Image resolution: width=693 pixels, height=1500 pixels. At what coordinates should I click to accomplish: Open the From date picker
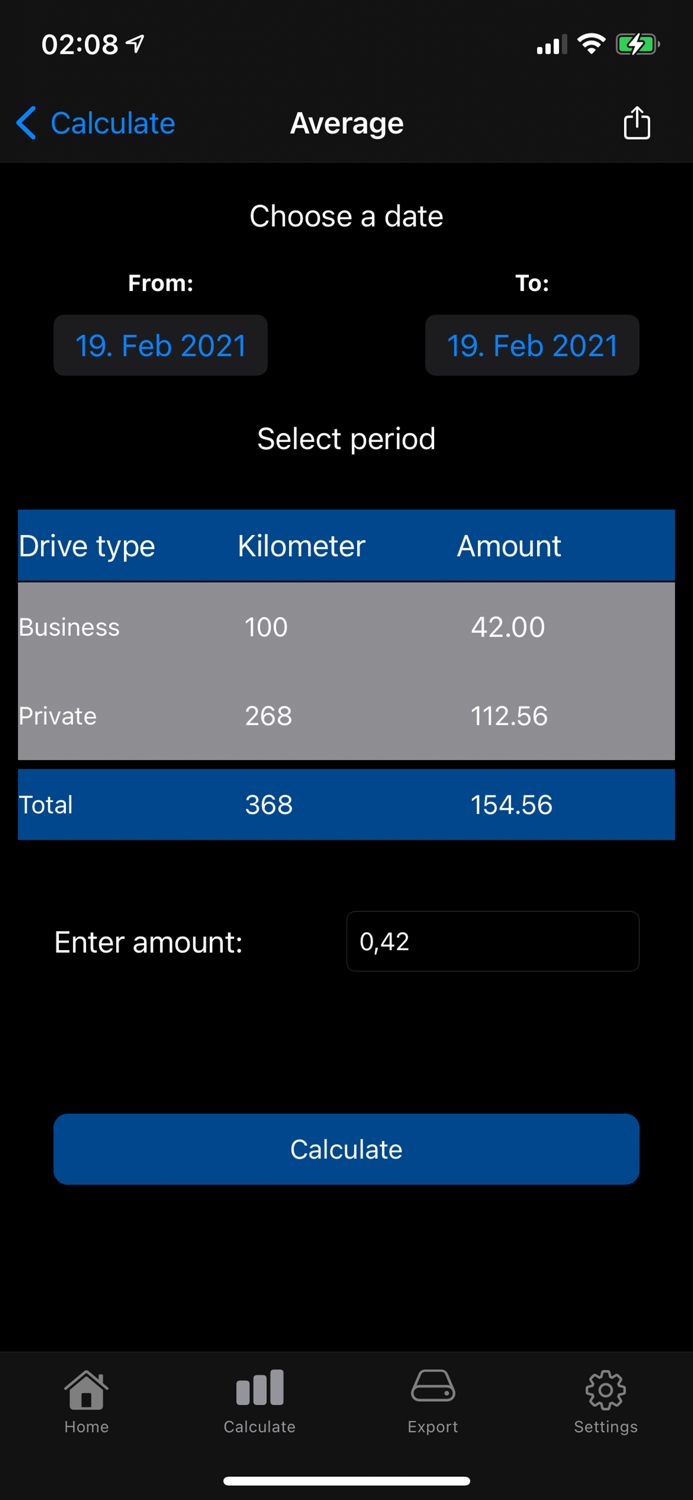pyautogui.click(x=160, y=345)
